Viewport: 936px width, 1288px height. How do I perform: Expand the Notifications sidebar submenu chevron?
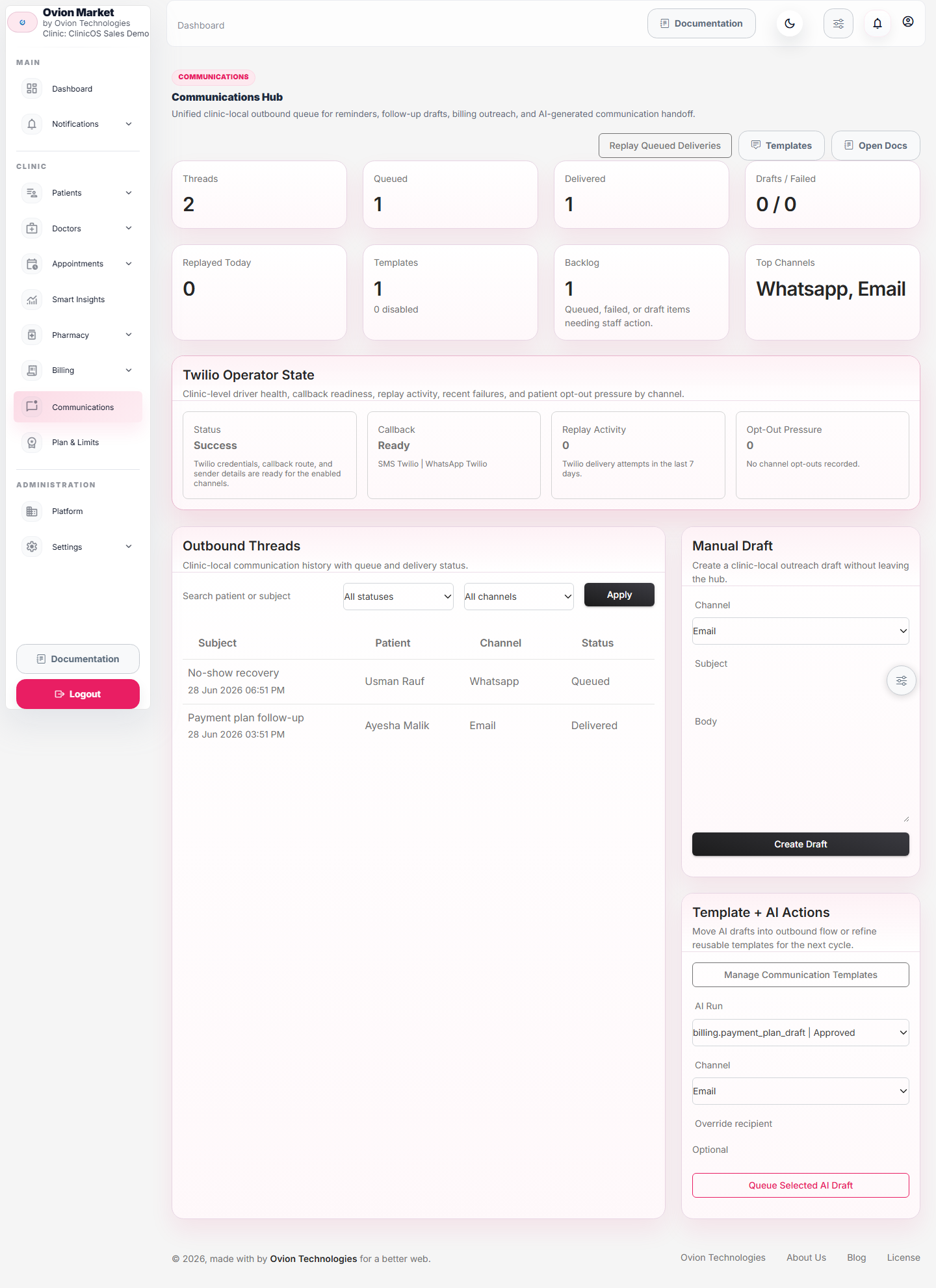[x=129, y=124]
